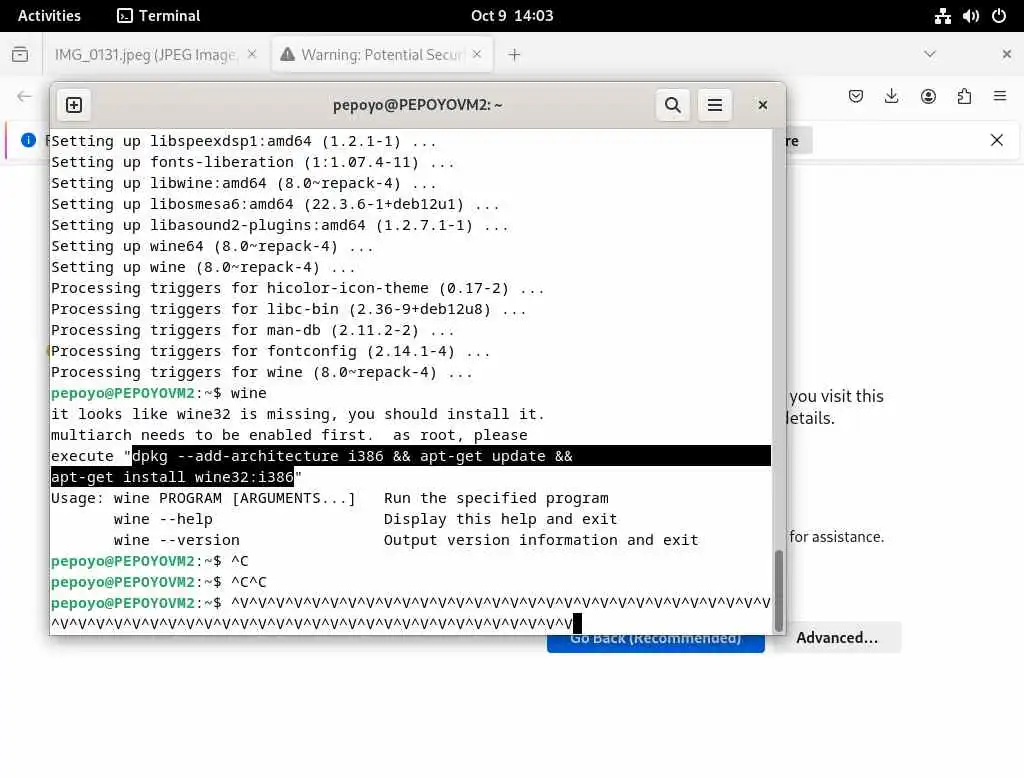This screenshot has width=1024, height=778.
Task: Go back in browser history
Action: click(x=24, y=97)
